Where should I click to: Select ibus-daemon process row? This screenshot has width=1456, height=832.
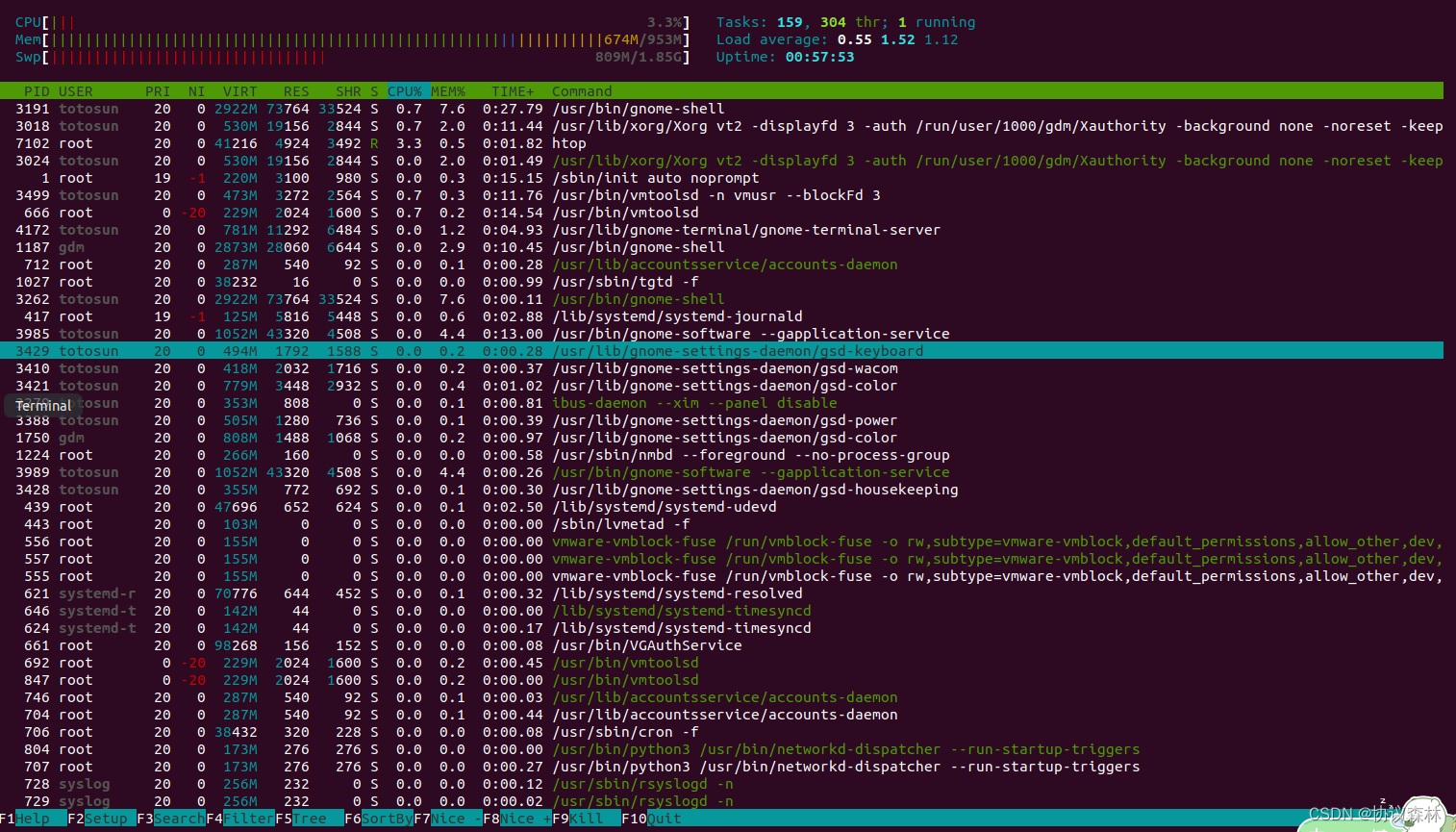click(x=721, y=403)
